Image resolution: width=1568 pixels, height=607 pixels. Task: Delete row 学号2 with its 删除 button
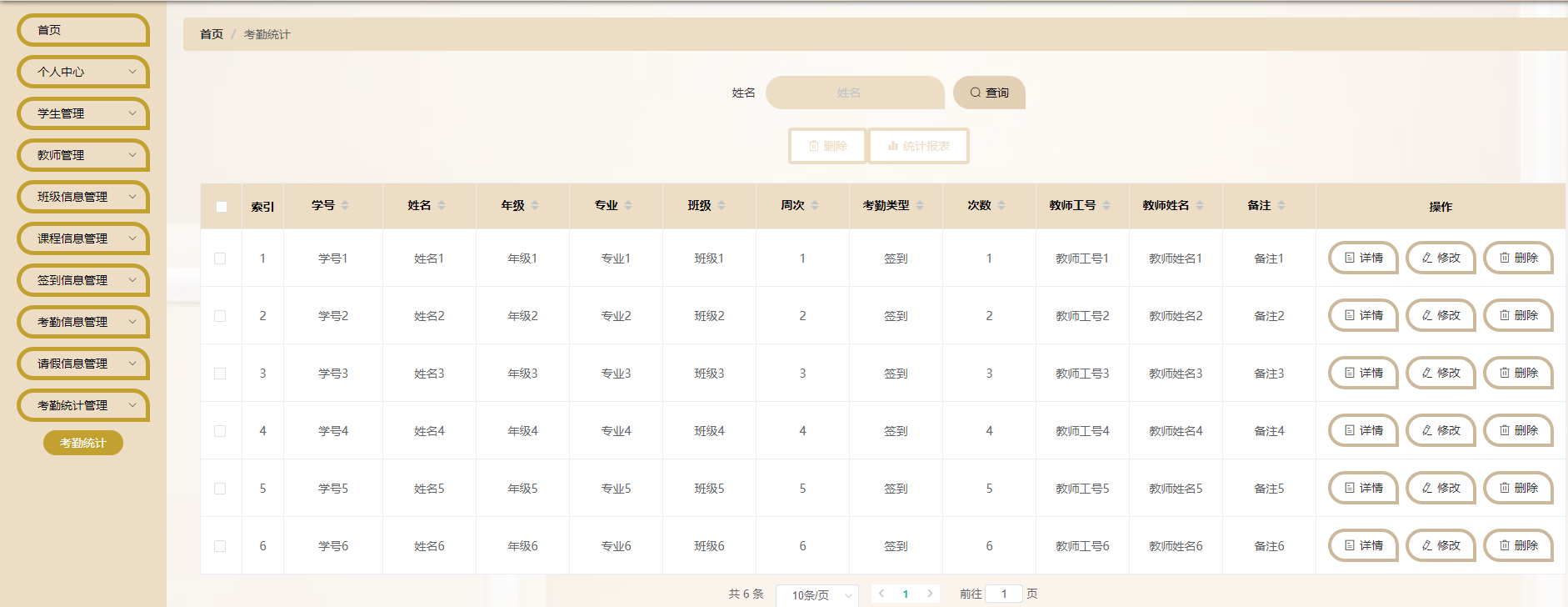[1518, 315]
